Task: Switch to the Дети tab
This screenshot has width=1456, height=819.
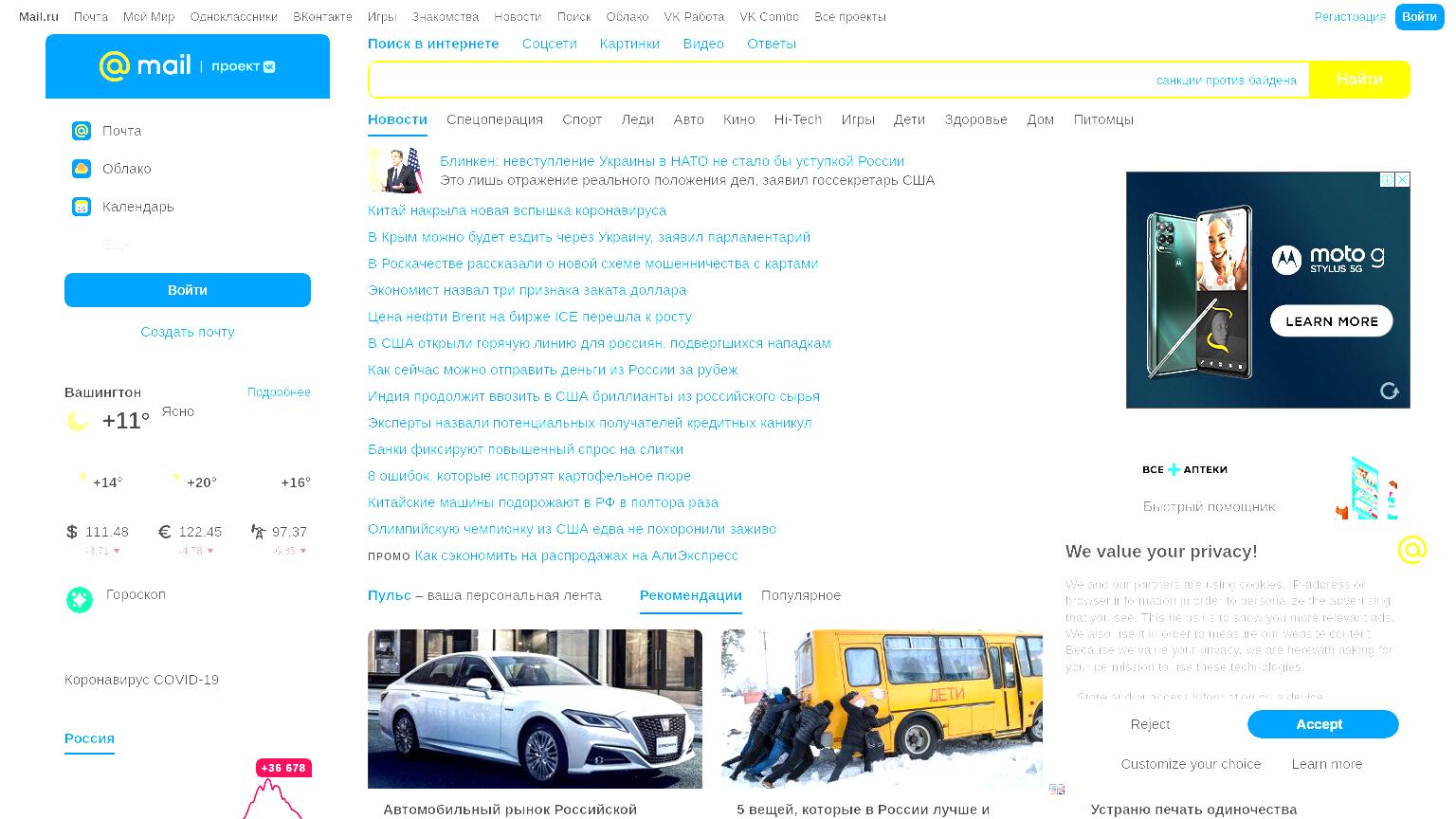Action: point(909,119)
